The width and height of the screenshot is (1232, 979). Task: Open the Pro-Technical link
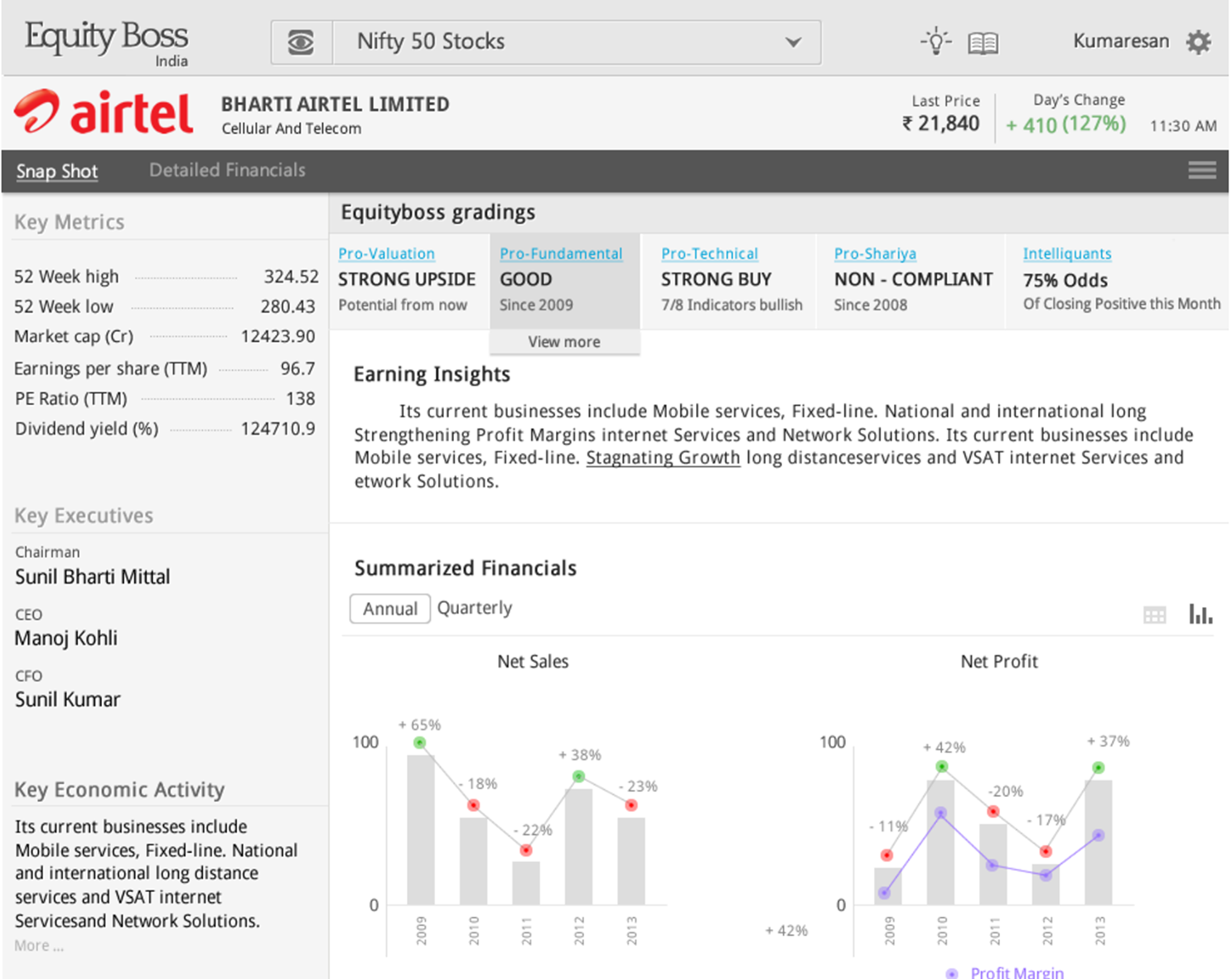tap(709, 253)
